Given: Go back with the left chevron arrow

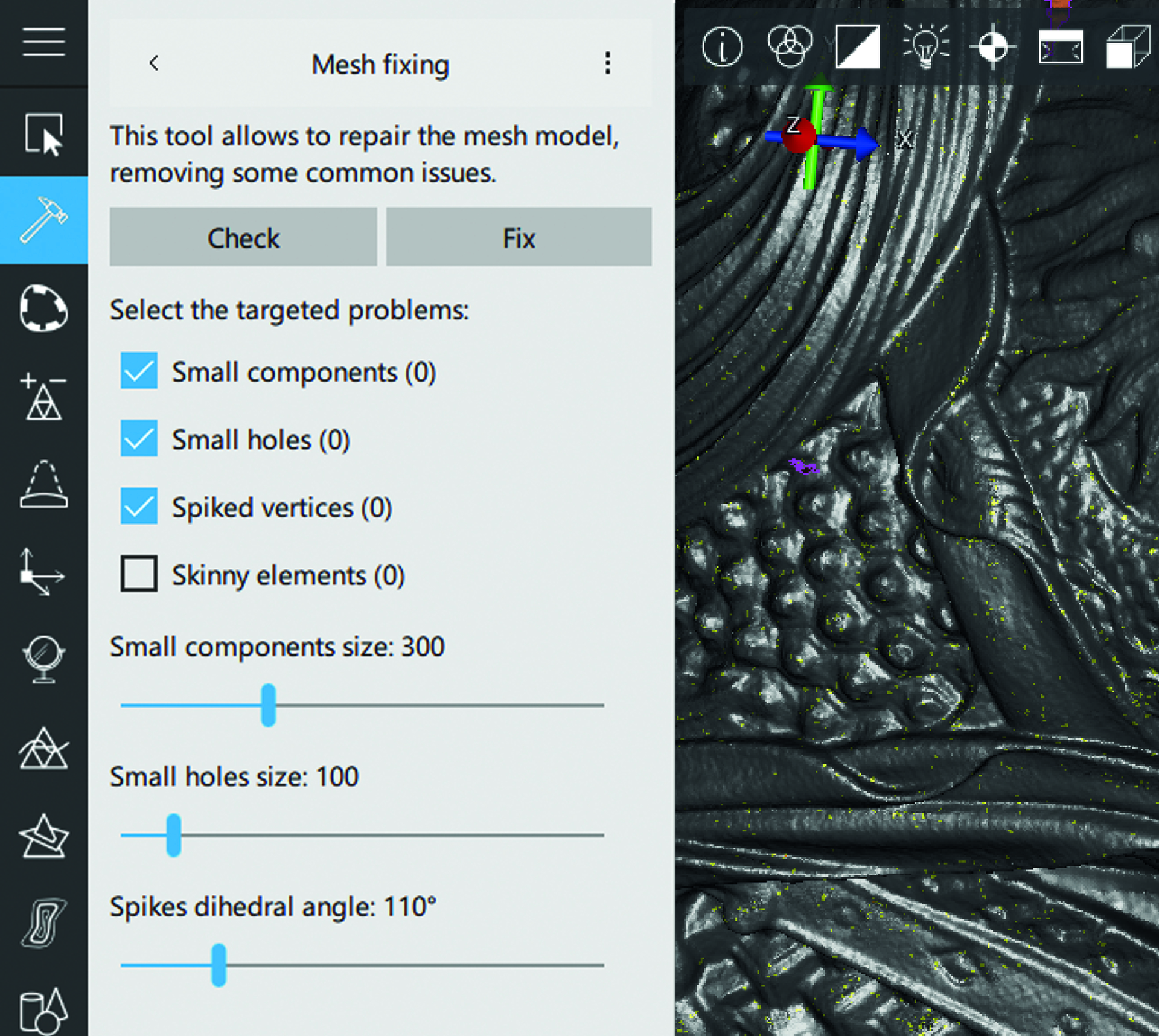Looking at the screenshot, I should pos(154,63).
